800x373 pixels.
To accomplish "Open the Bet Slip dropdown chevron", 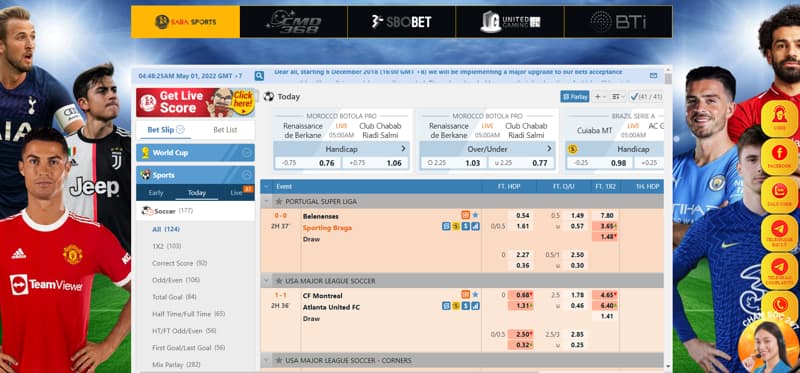I will [180, 130].
